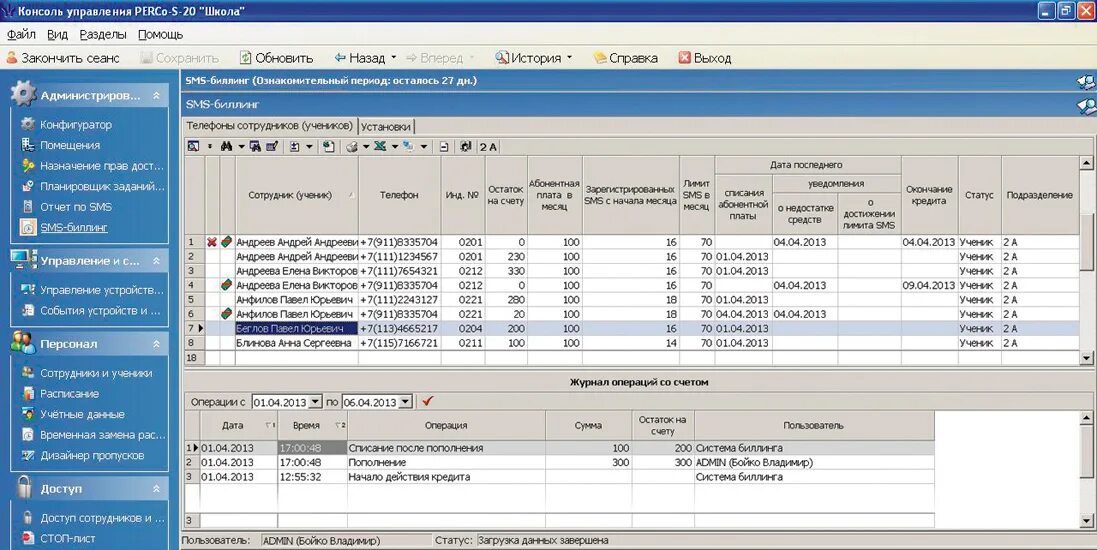The image size is (1097, 550).
Task: Select the Начало действия кредита row
Action: 559,477
